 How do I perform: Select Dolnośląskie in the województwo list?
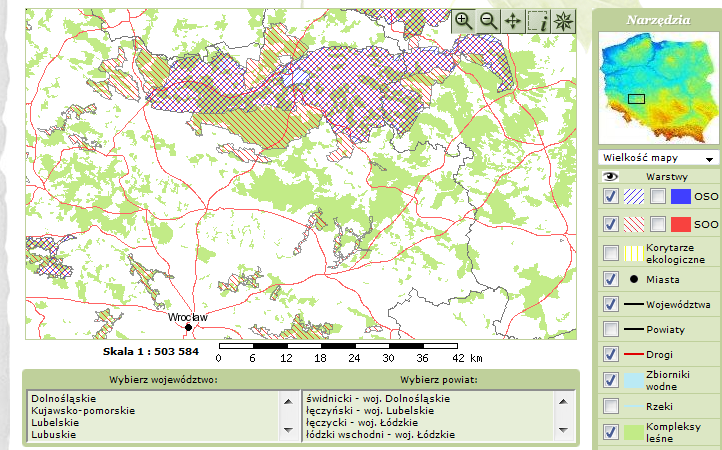64,398
